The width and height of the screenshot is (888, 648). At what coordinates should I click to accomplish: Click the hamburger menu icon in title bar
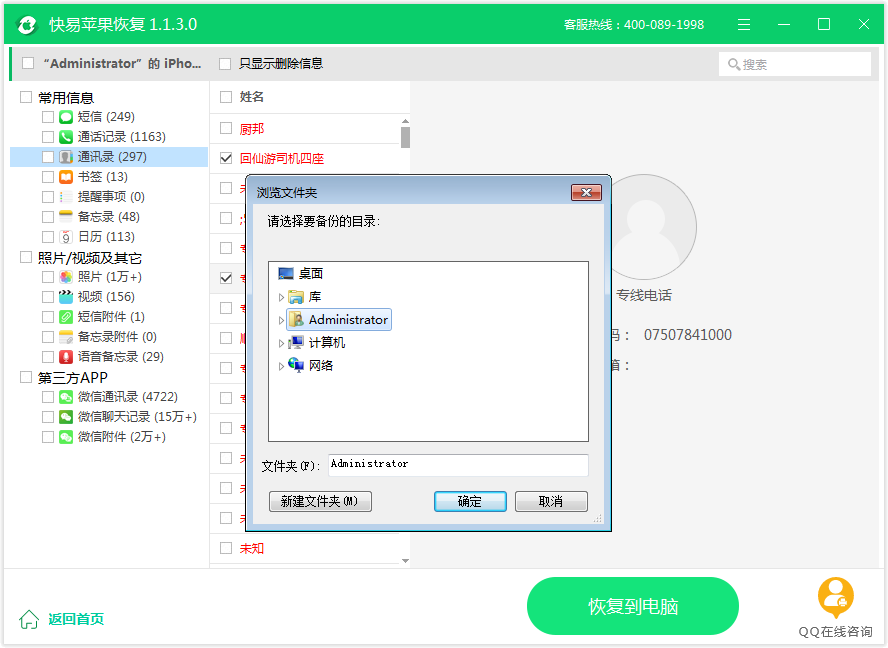(x=744, y=24)
